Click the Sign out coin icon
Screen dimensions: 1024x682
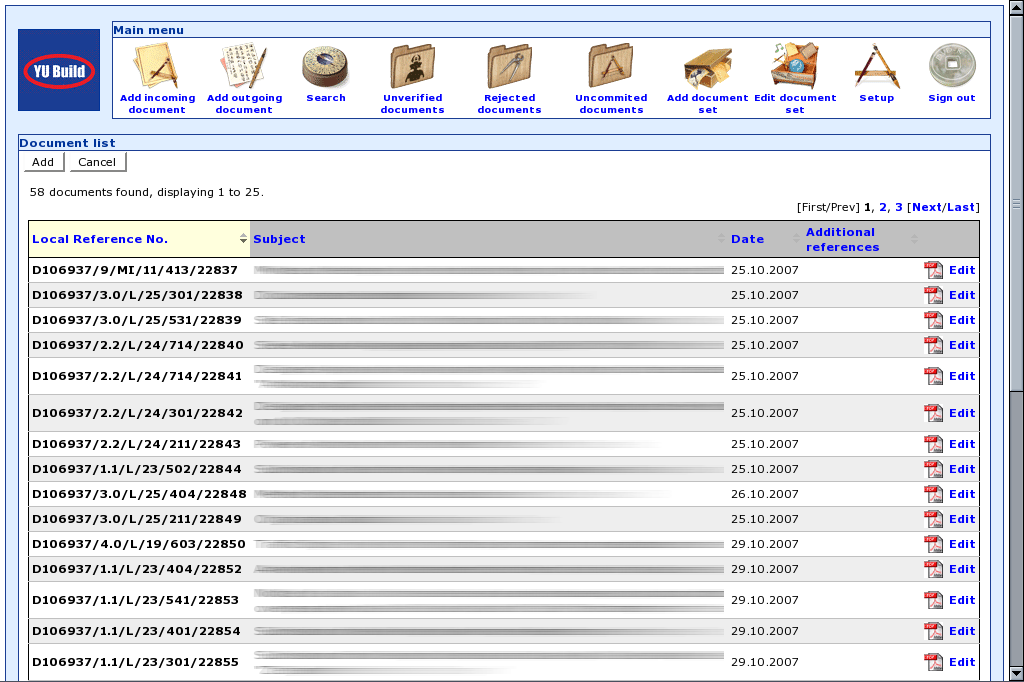pyautogui.click(x=951, y=67)
